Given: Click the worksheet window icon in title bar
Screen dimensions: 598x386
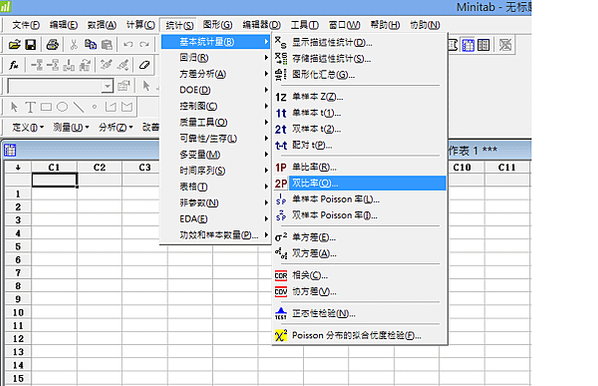Looking at the screenshot, I should pyautogui.click(x=10, y=150).
